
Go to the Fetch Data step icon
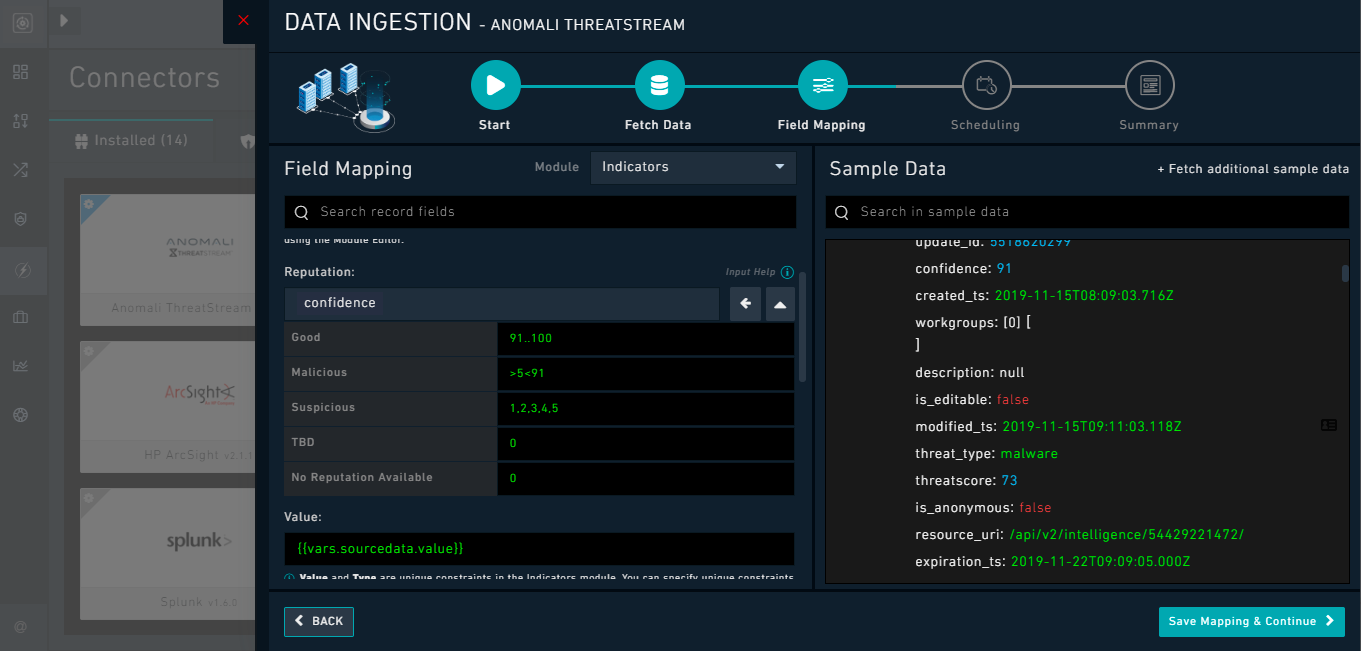point(660,86)
